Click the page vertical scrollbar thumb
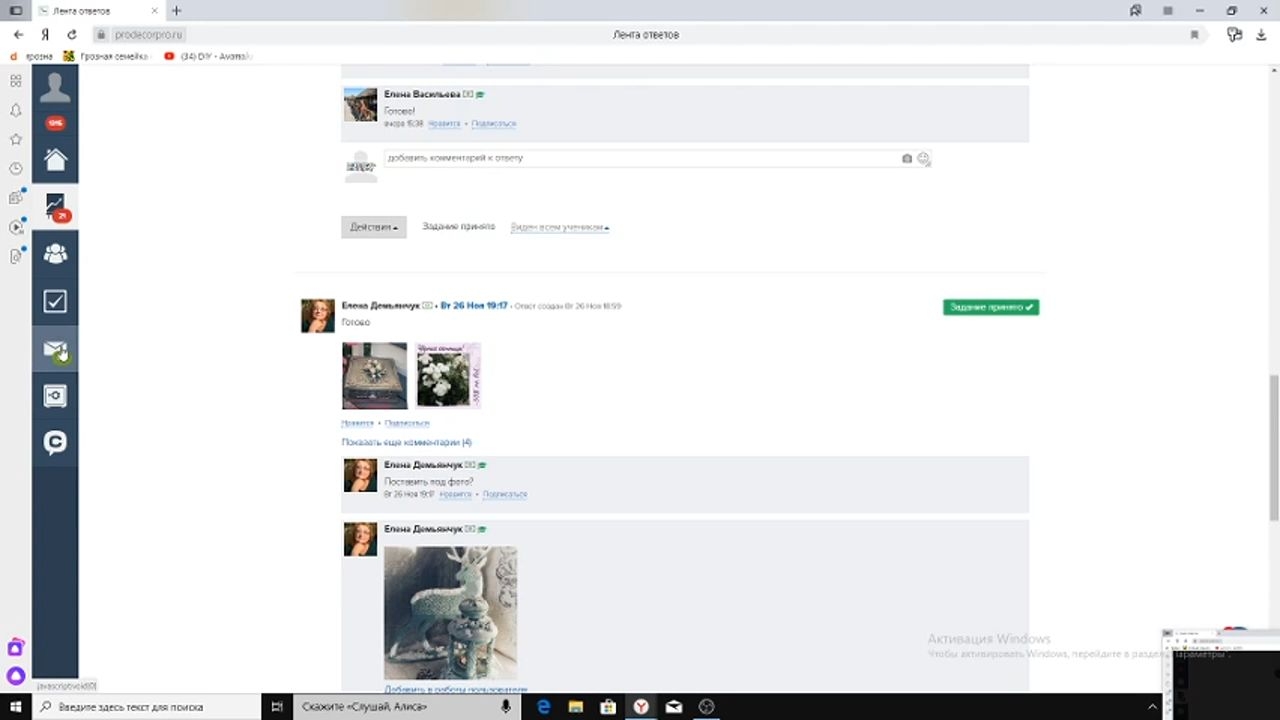The image size is (1280, 720). pos(1273,447)
